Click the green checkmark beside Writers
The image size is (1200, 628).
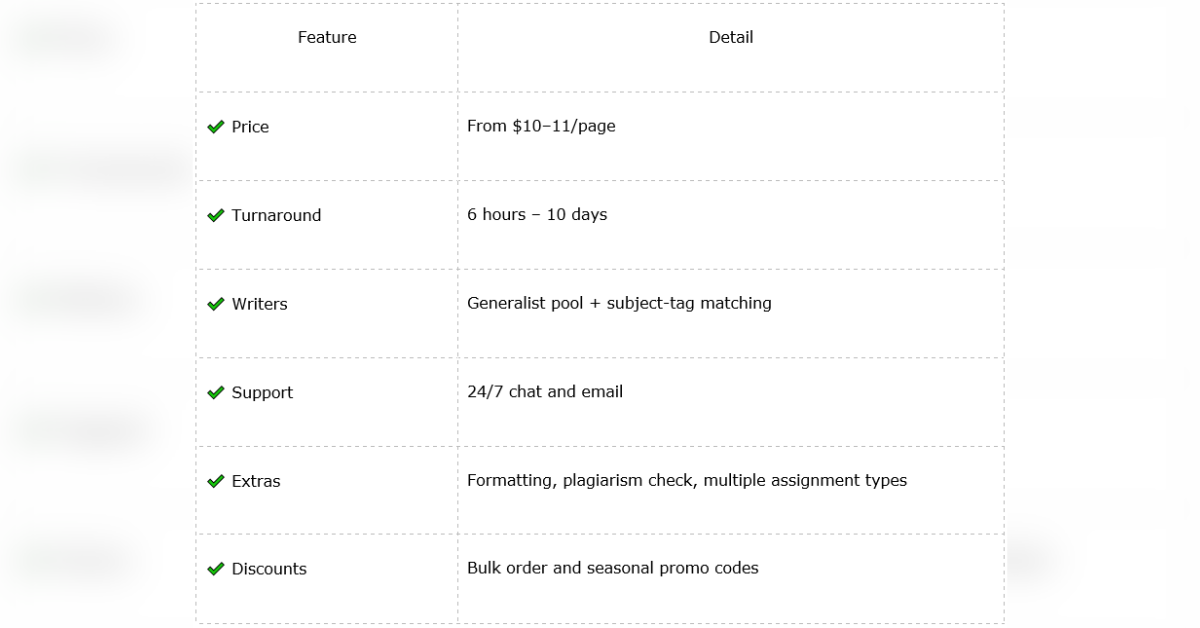pos(215,304)
